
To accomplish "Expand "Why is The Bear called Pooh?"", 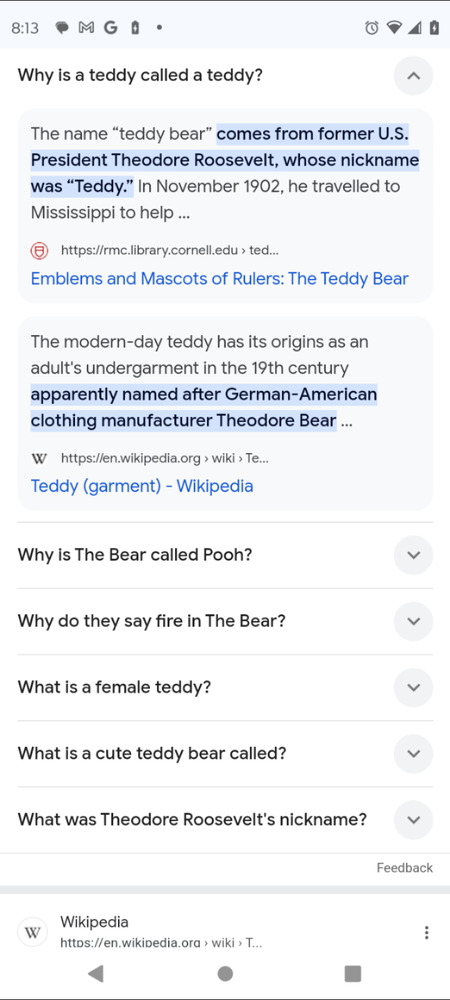I will (x=413, y=555).
